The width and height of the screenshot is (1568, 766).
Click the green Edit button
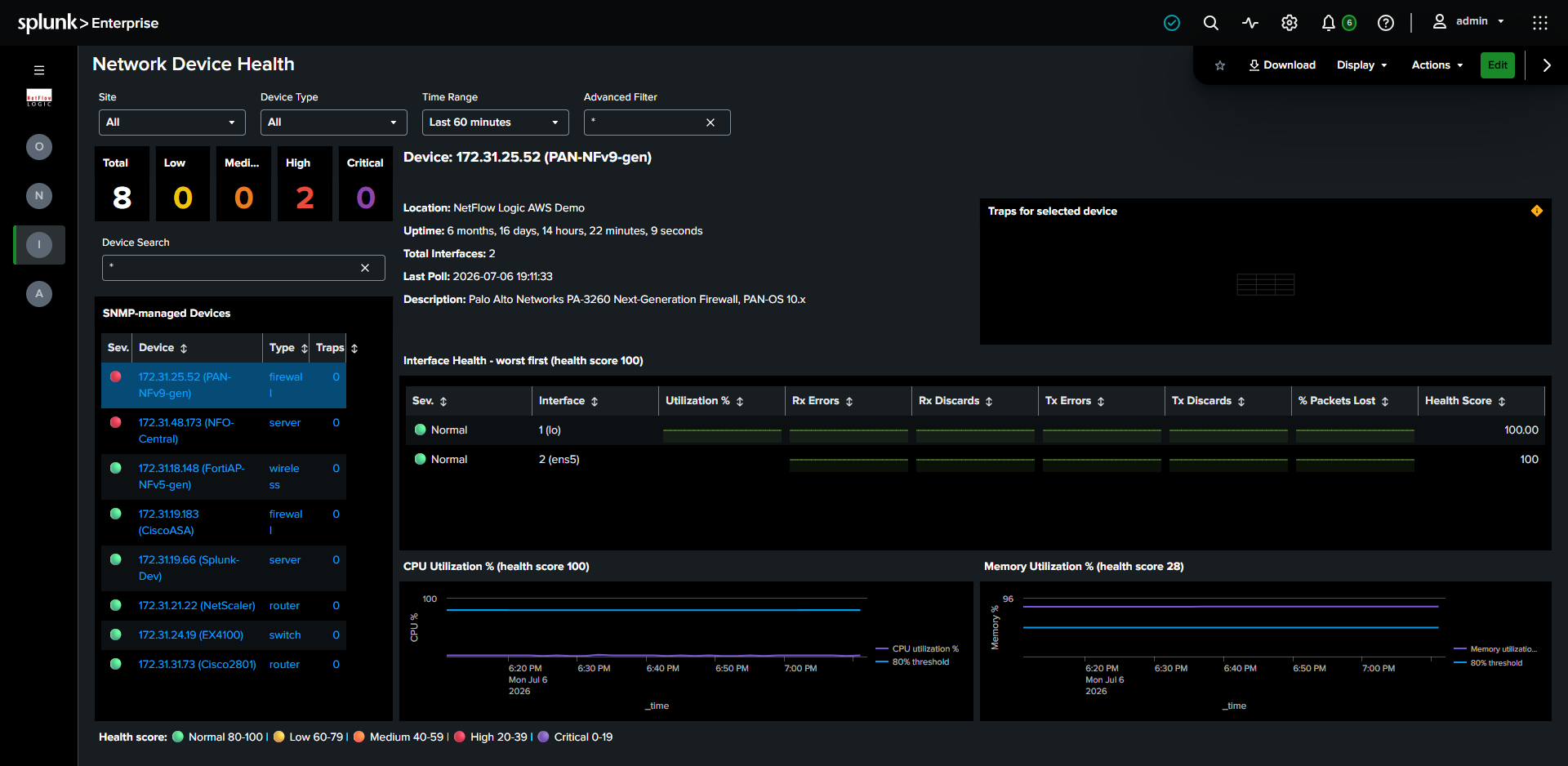(1498, 65)
